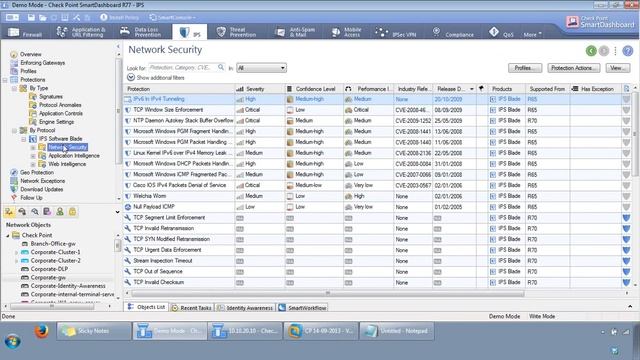
Task: Select the Branch-Office-gw object
Action: tap(53, 244)
